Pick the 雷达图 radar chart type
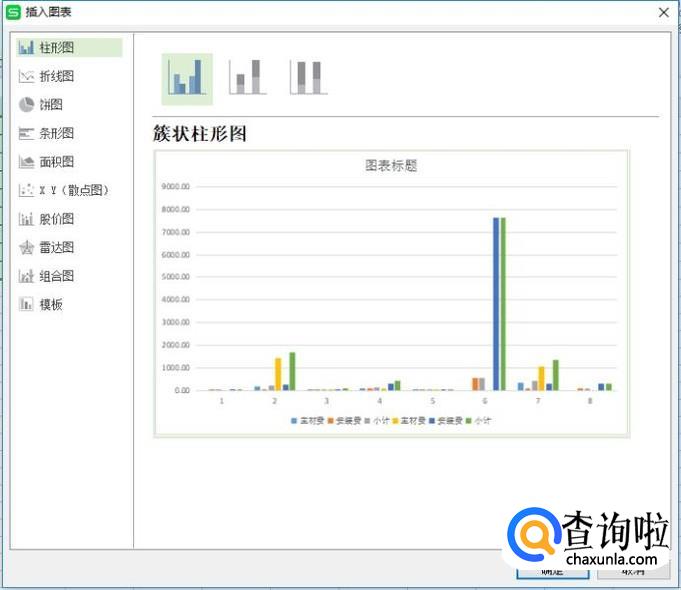This screenshot has height=590, width=681. tap(46, 247)
